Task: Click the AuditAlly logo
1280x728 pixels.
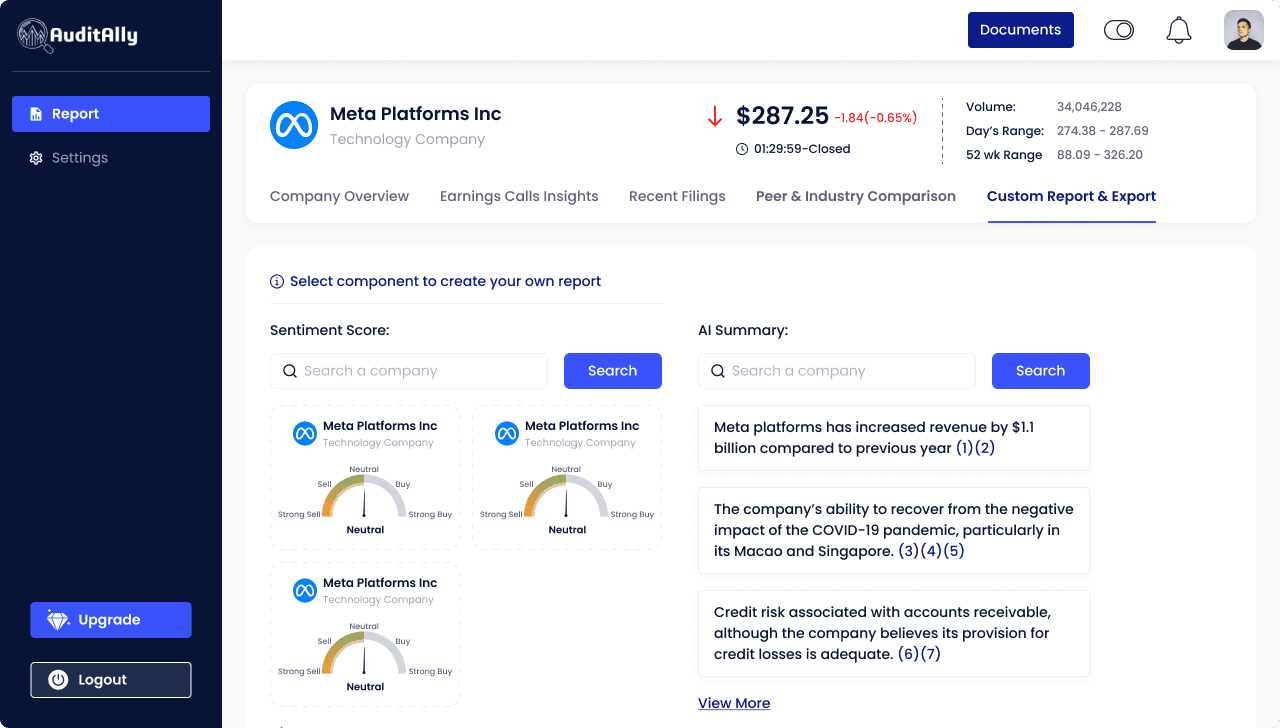Action: pos(78,36)
